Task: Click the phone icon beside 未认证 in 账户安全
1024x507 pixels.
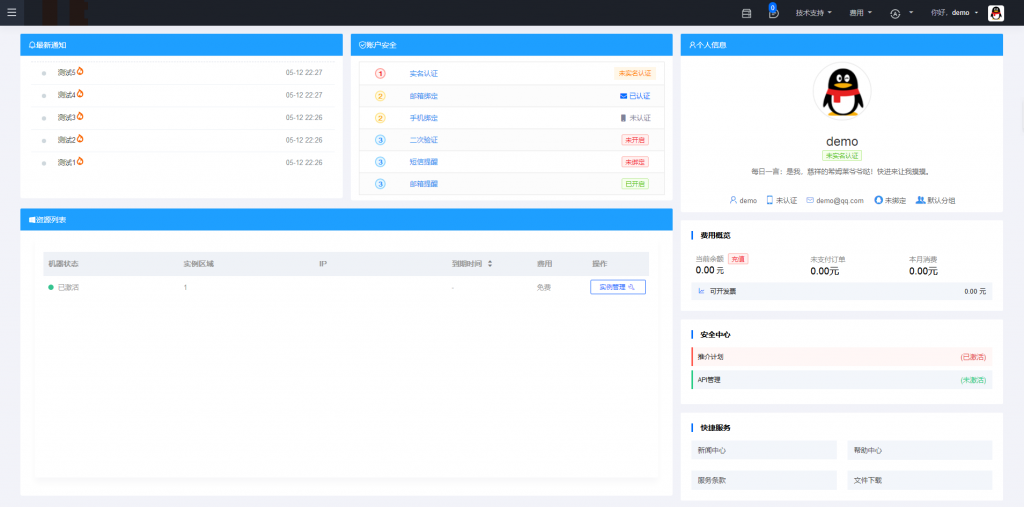Action: (623, 118)
